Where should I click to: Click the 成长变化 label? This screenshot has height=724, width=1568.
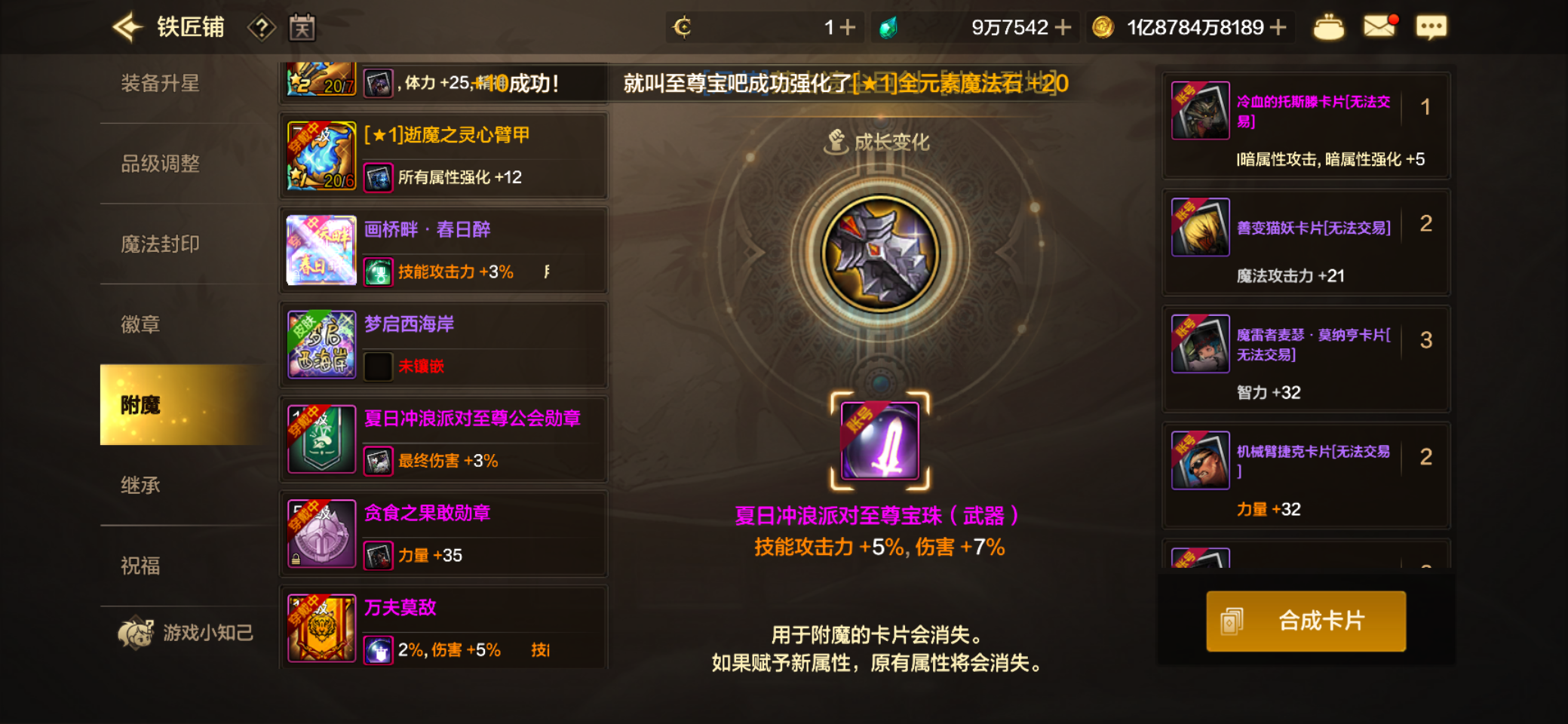pyautogui.click(x=876, y=142)
